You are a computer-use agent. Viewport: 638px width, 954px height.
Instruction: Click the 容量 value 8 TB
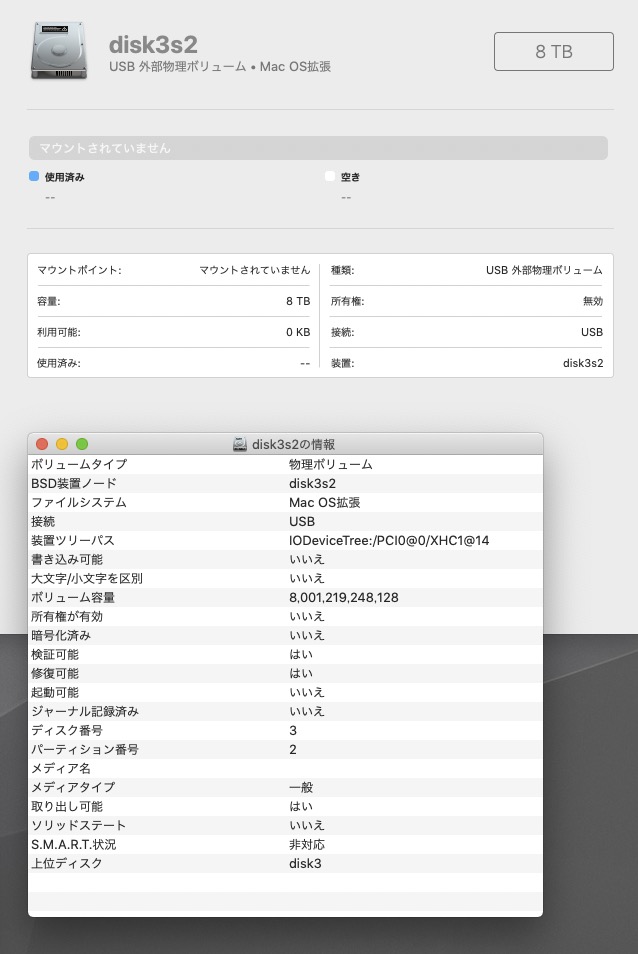(298, 301)
